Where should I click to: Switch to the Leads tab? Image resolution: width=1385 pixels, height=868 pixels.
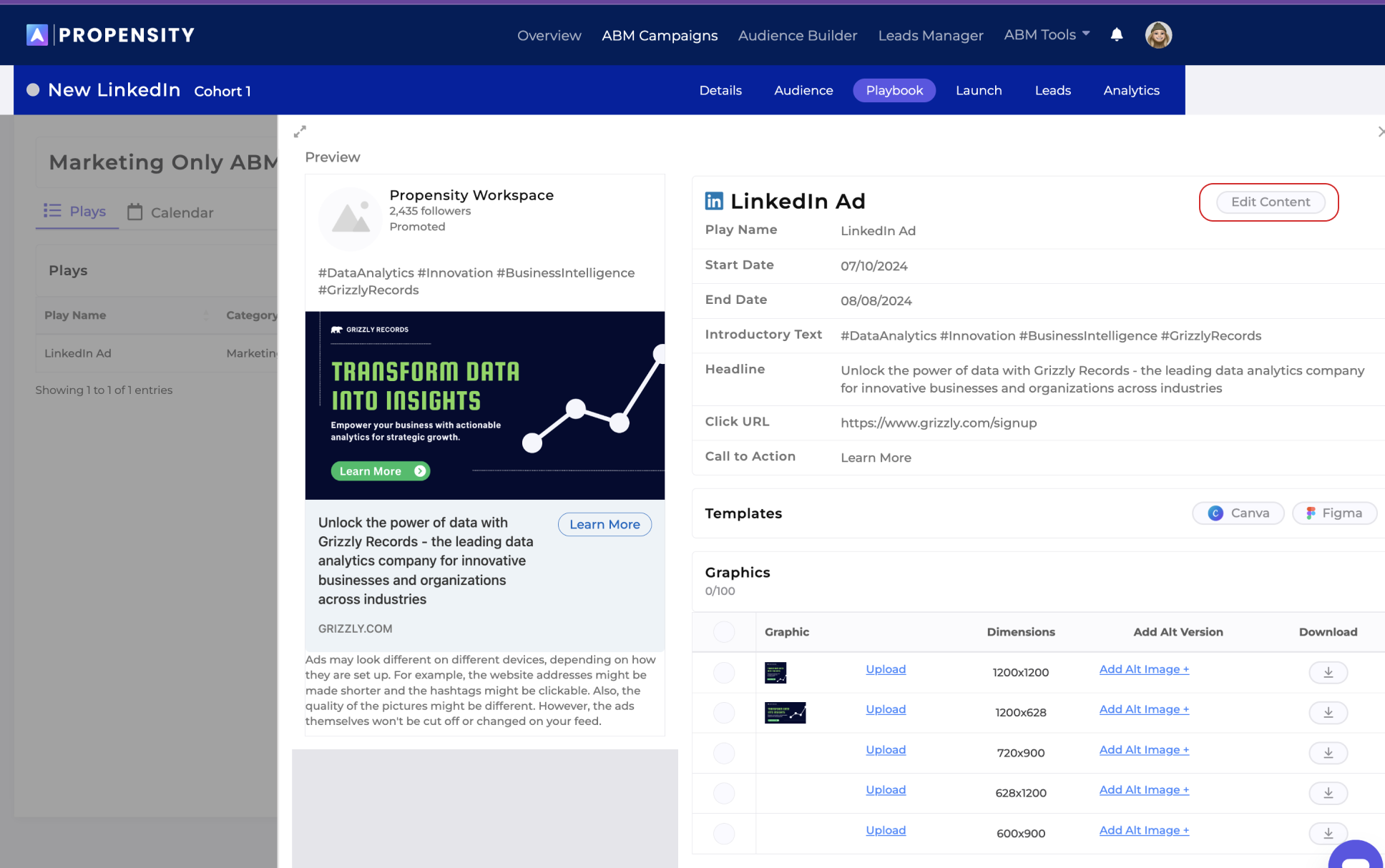(x=1052, y=91)
